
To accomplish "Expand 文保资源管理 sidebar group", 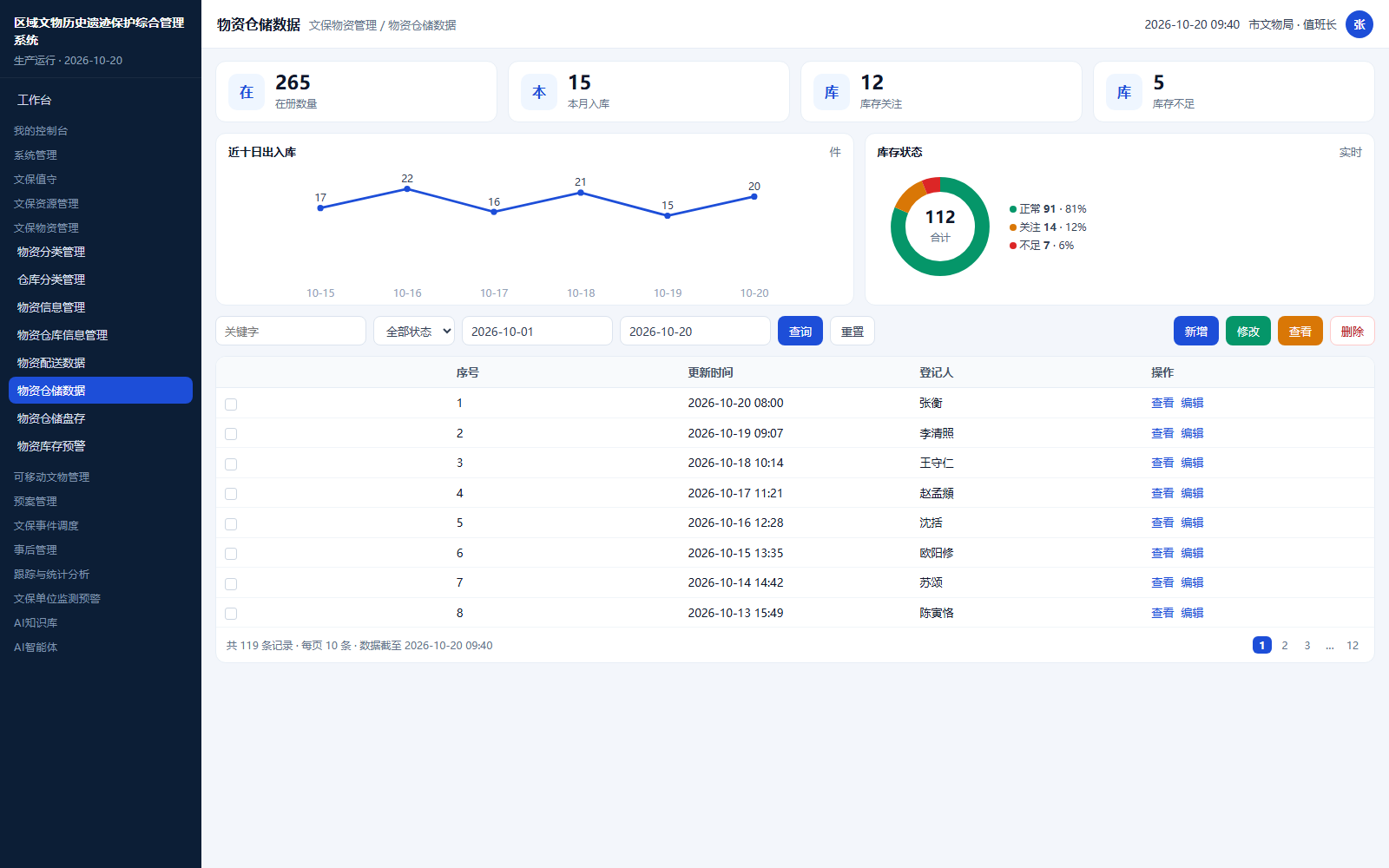I will coord(46,203).
